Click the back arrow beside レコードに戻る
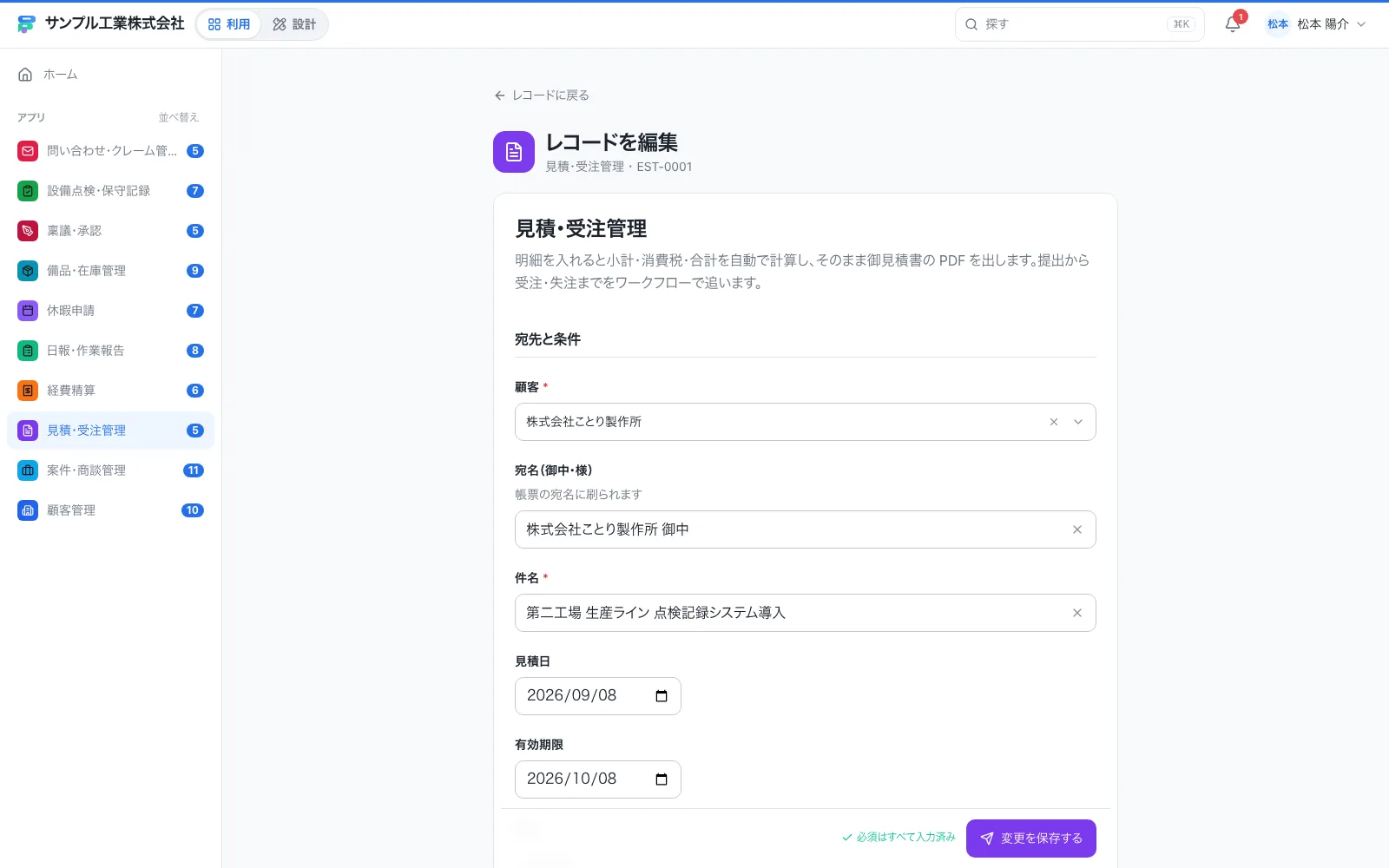Image resolution: width=1389 pixels, height=868 pixels. (x=500, y=95)
